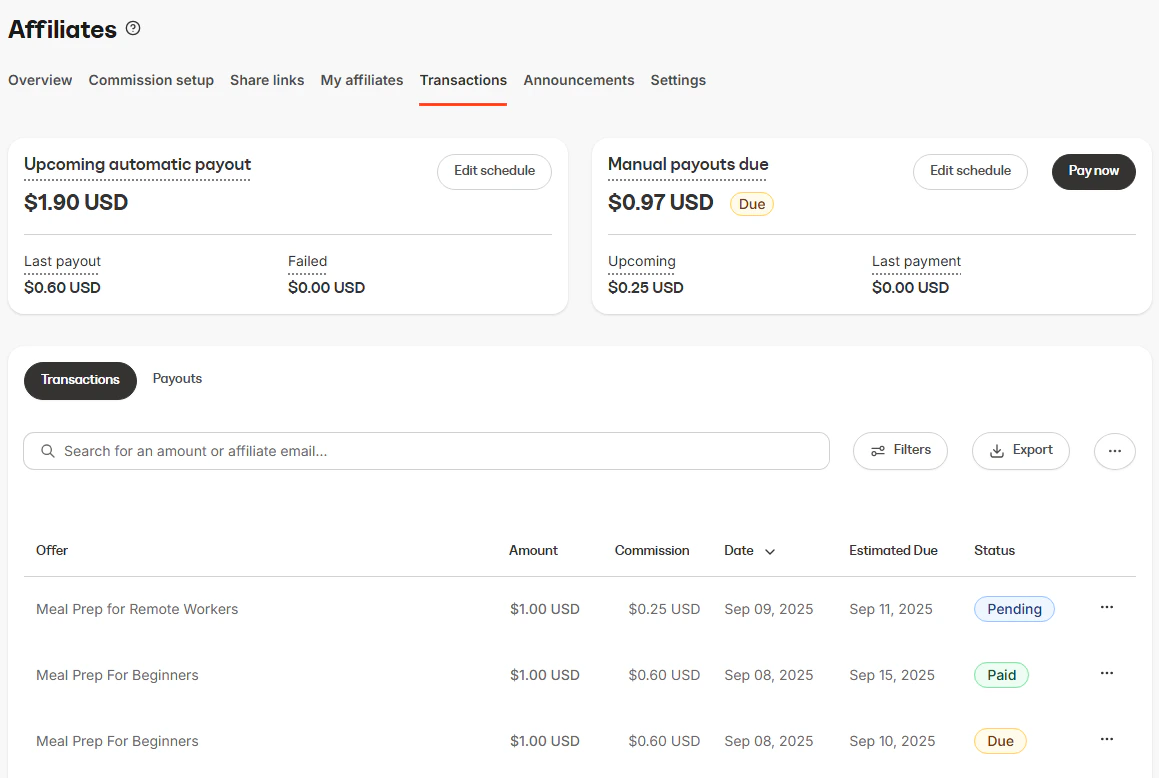The height and width of the screenshot is (778, 1159).
Task: Edit schedule for manual payouts
Action: click(x=970, y=171)
